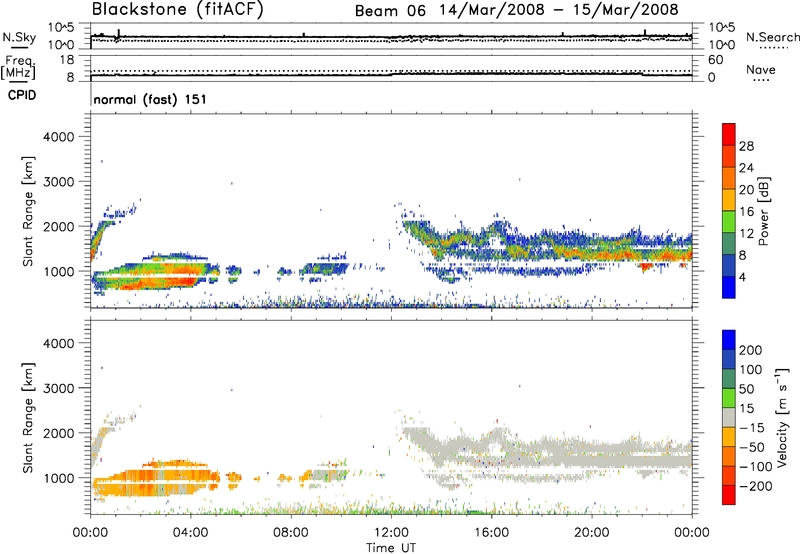Click the '24' value on the power color bar

[x=746, y=168]
